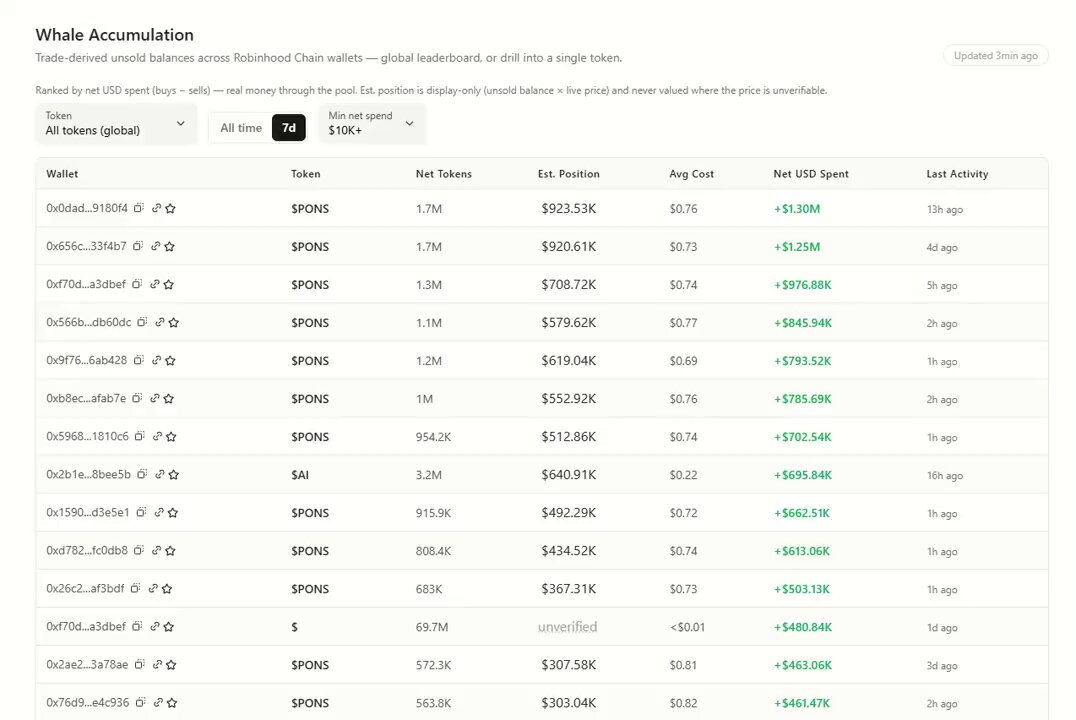Click the Whale Accumulation heading
This screenshot has height=720, width=1076.
pos(115,35)
